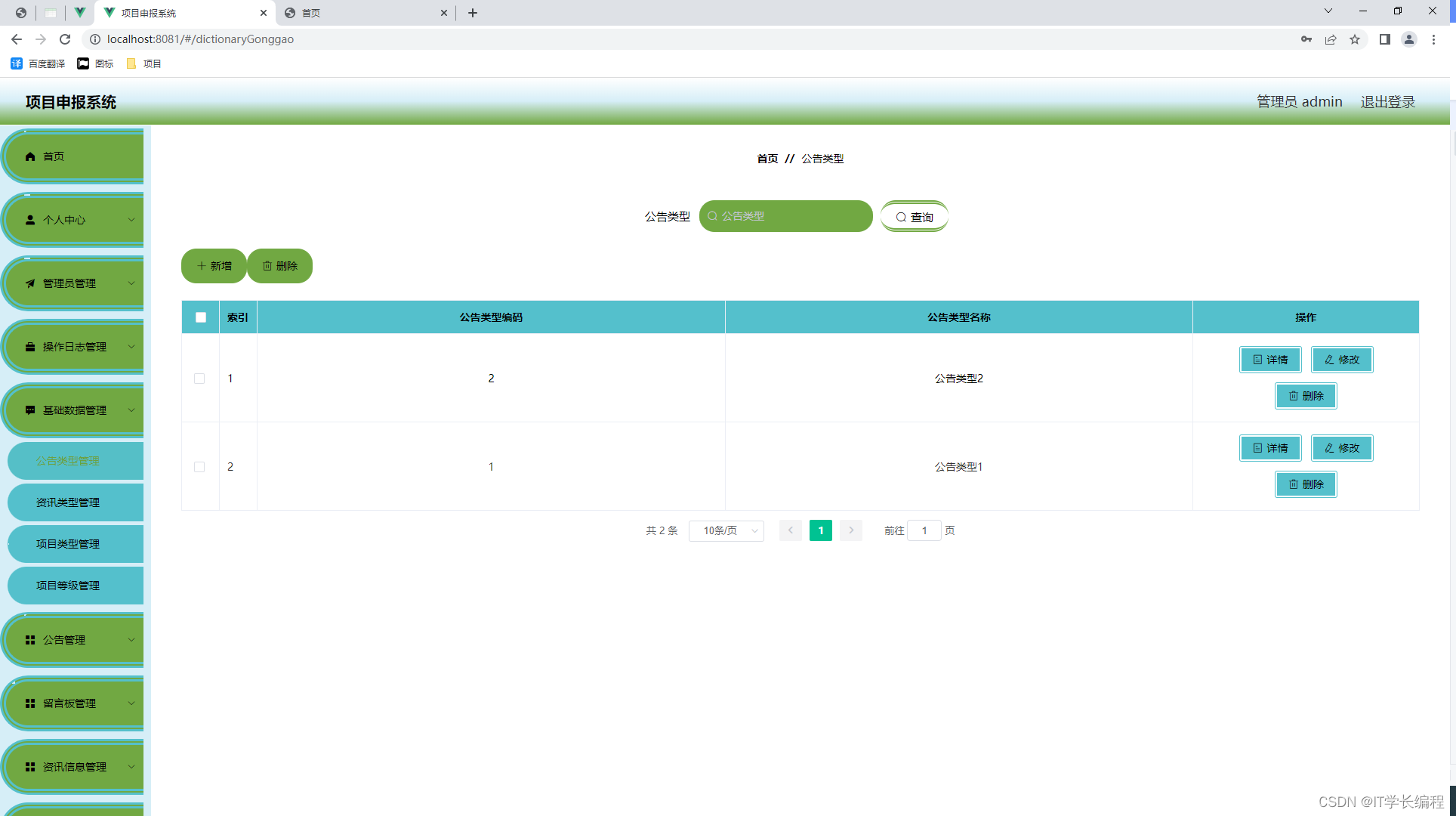
Task: Open the saved passwords key icon
Action: coord(1306,39)
